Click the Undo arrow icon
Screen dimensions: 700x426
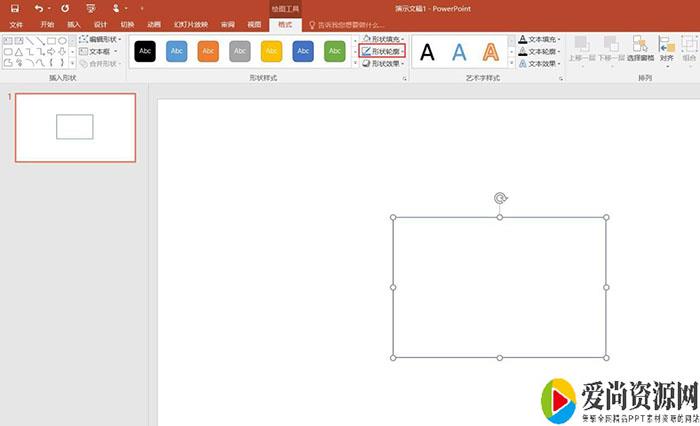pyautogui.click(x=38, y=8)
